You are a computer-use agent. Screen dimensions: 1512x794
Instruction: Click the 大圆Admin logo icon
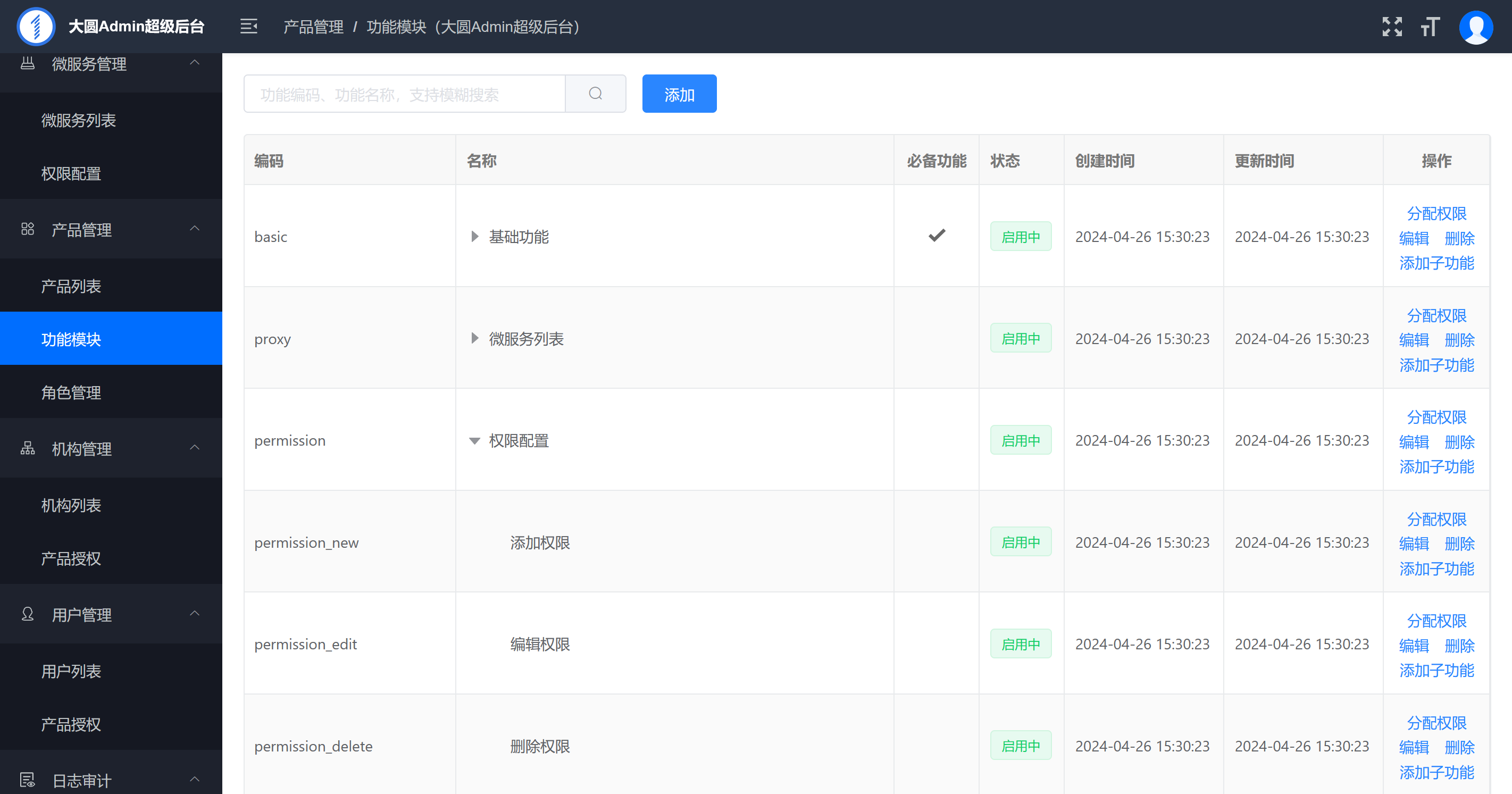point(36,27)
